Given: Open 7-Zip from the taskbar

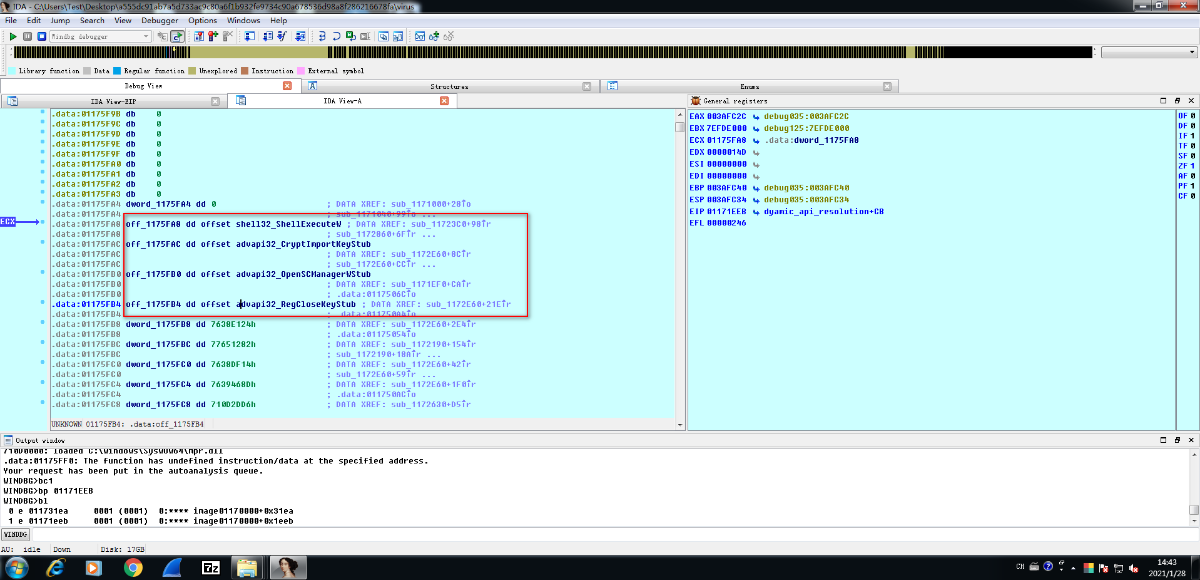Looking at the screenshot, I should coord(211,567).
